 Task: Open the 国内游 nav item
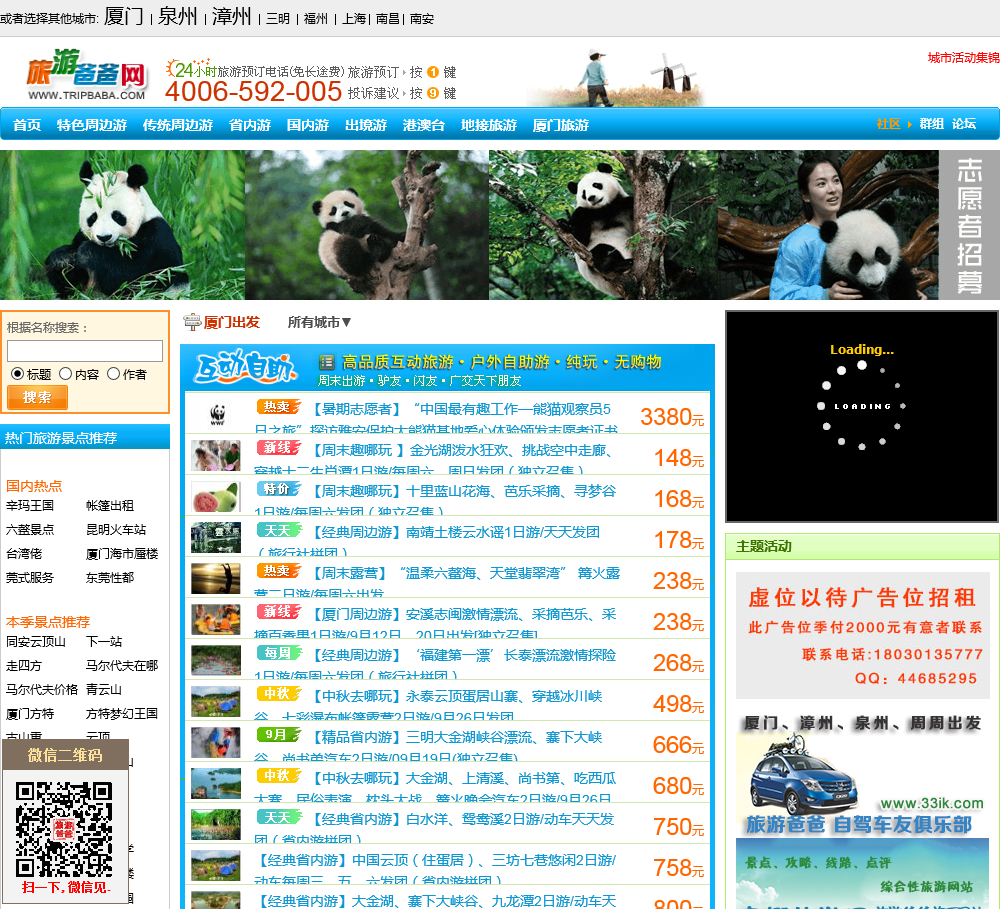click(308, 124)
